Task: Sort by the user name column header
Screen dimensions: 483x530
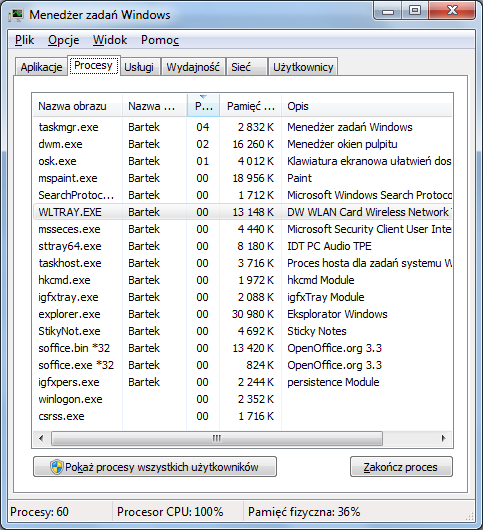Action: (x=154, y=106)
